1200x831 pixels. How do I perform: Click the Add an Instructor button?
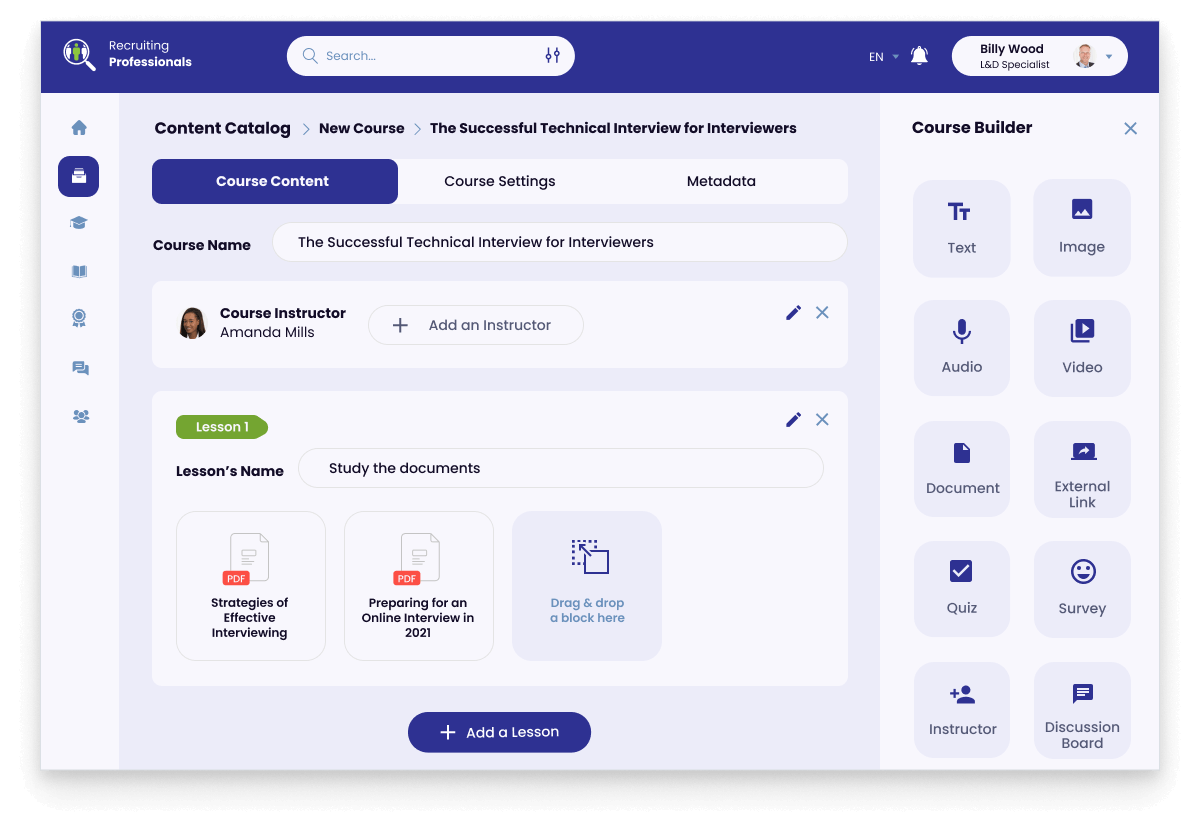pyautogui.click(x=475, y=325)
